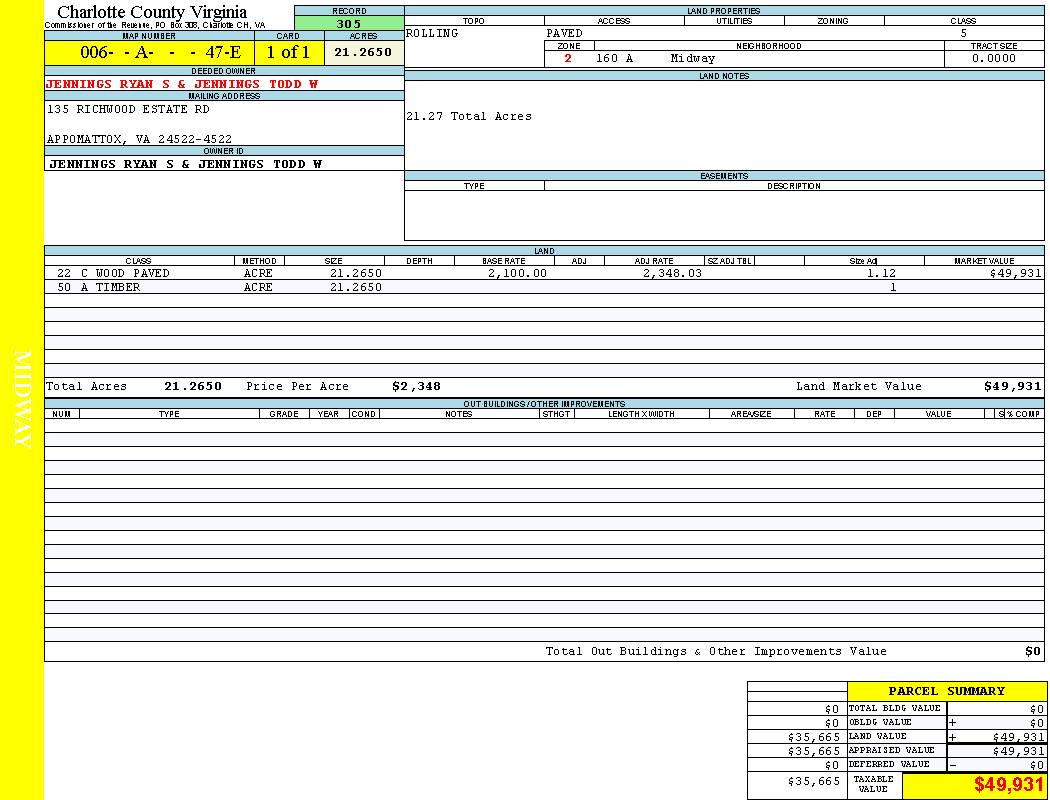Click the deeded owner name in red
Viewport: 1050px width, 800px height.
(182, 84)
